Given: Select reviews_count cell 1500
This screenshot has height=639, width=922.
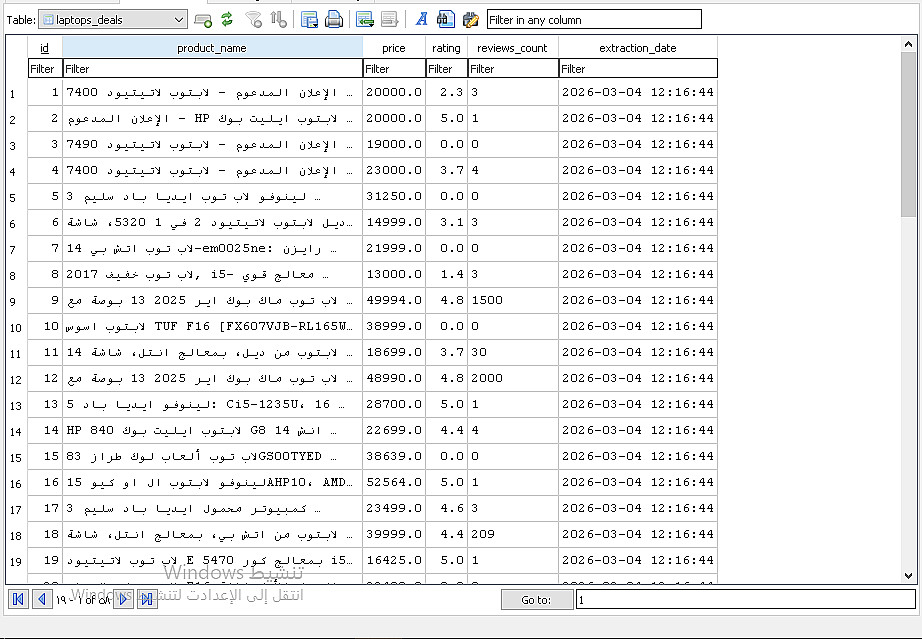Looking at the screenshot, I should click(513, 300).
